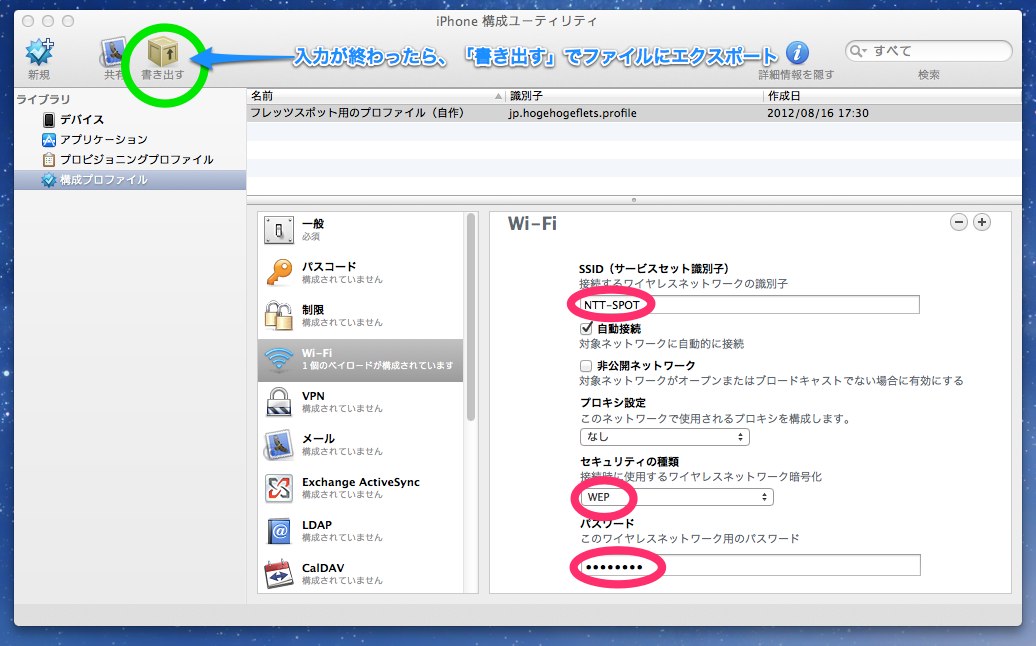Click the blue info icon 詳細情報を隠す

pyautogui.click(x=797, y=52)
